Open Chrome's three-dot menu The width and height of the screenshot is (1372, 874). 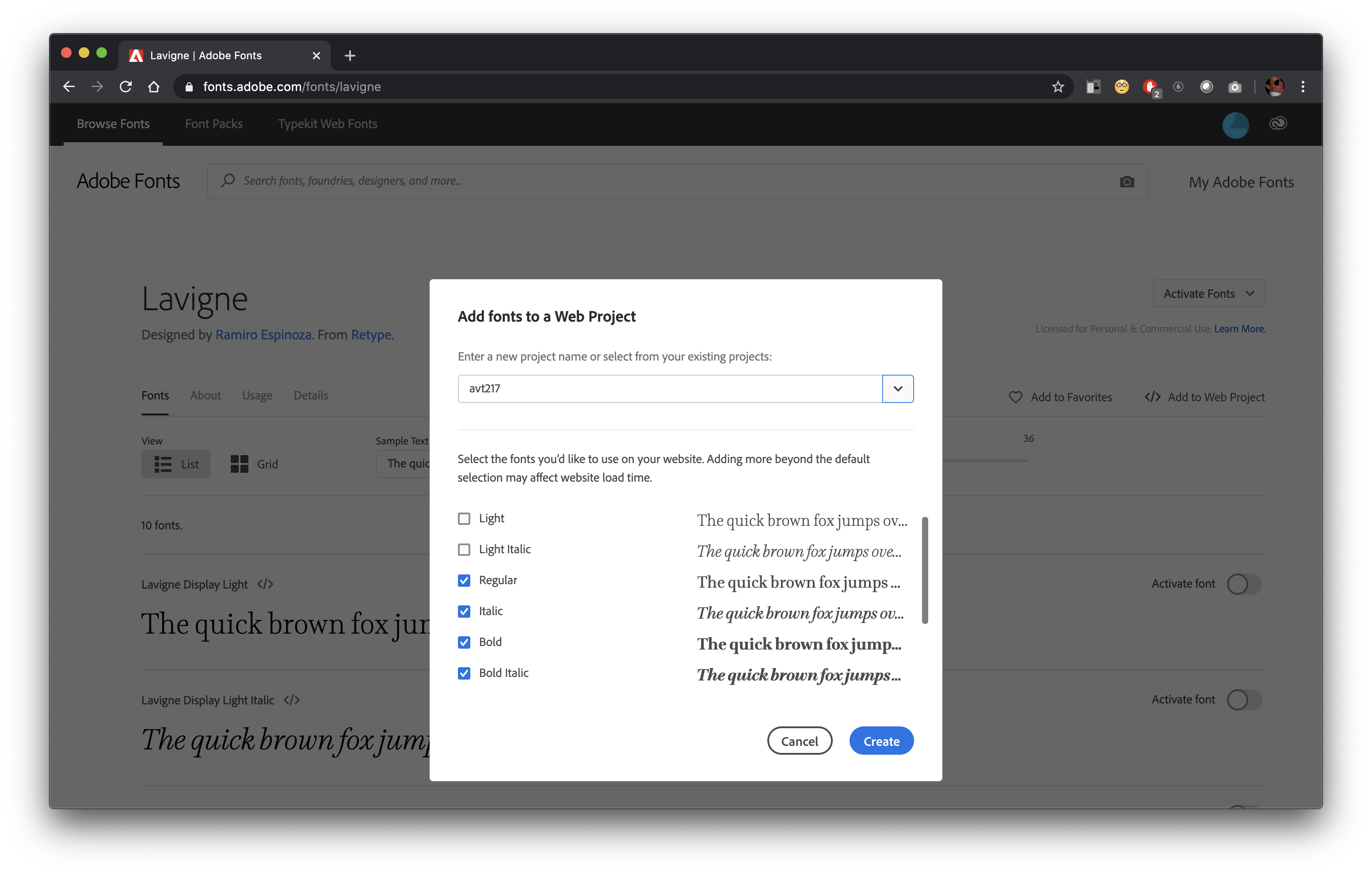(1303, 87)
